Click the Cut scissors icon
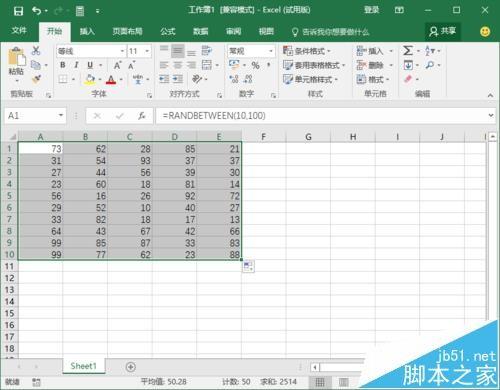Viewport: 500px width, 390px height. [x=36, y=51]
